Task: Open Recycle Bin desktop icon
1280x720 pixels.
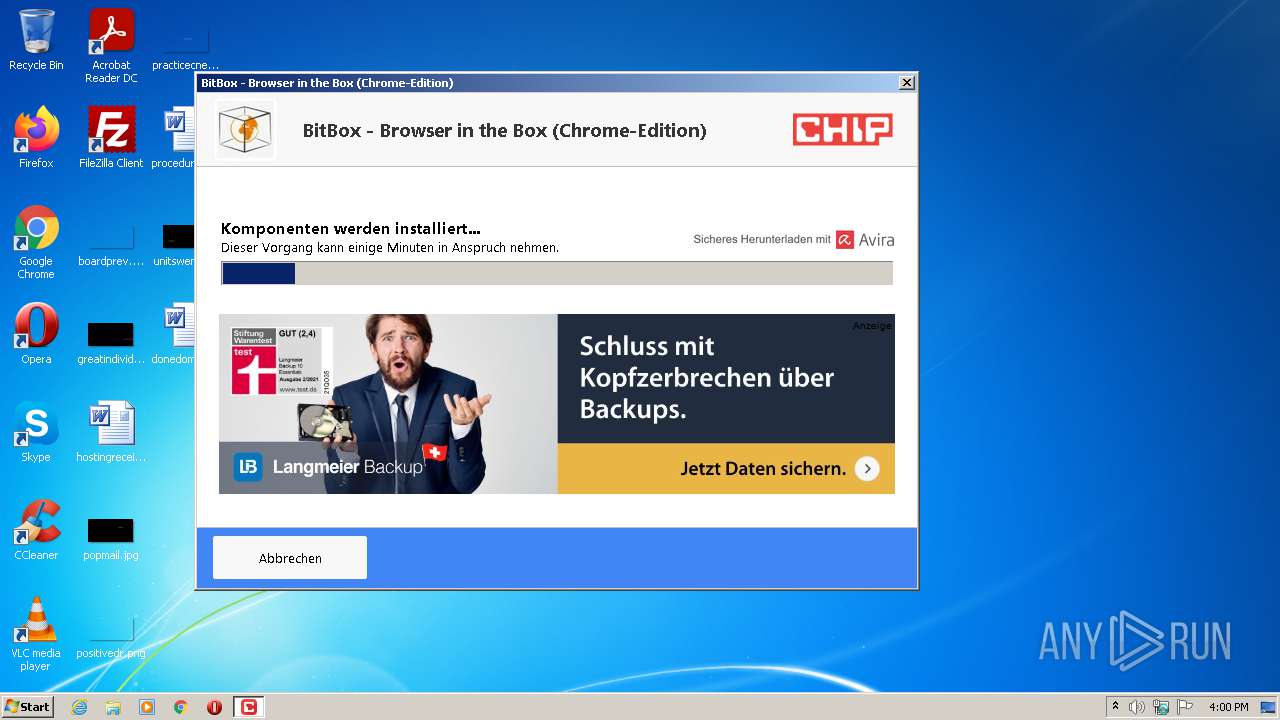Action: pyautogui.click(x=36, y=40)
